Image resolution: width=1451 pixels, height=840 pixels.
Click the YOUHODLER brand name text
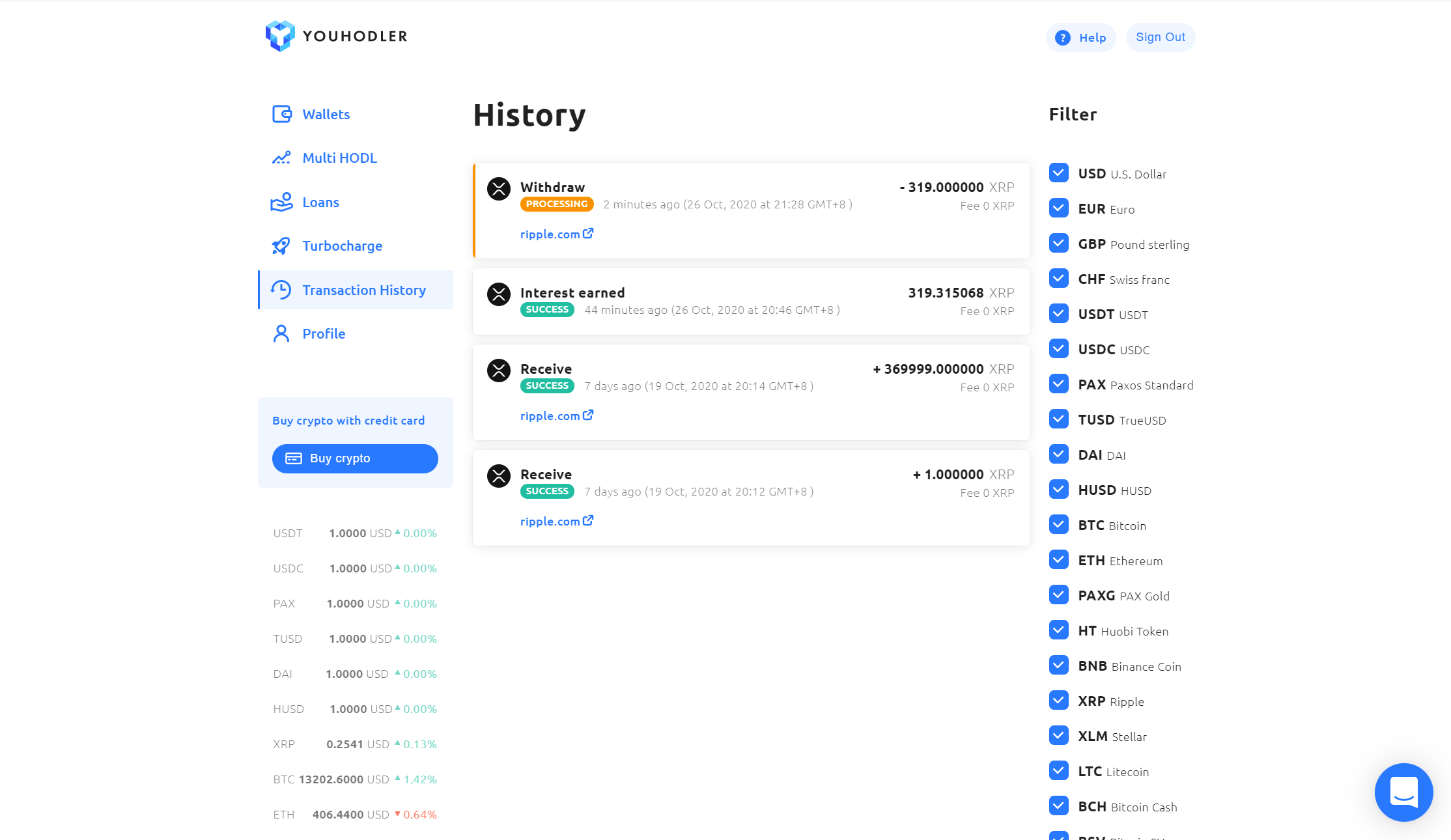pyautogui.click(x=356, y=36)
